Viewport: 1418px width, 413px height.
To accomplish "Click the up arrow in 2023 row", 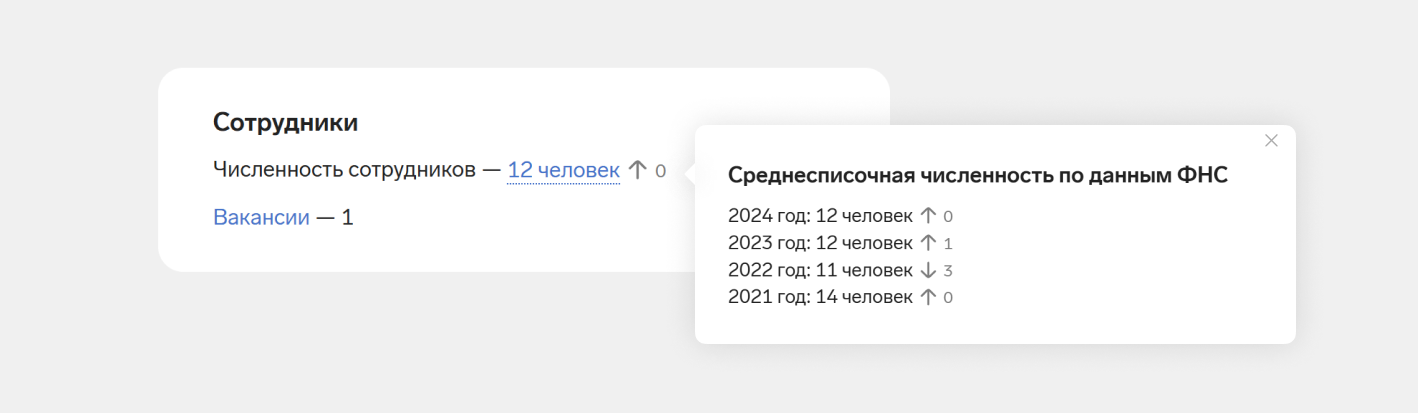I will [927, 242].
